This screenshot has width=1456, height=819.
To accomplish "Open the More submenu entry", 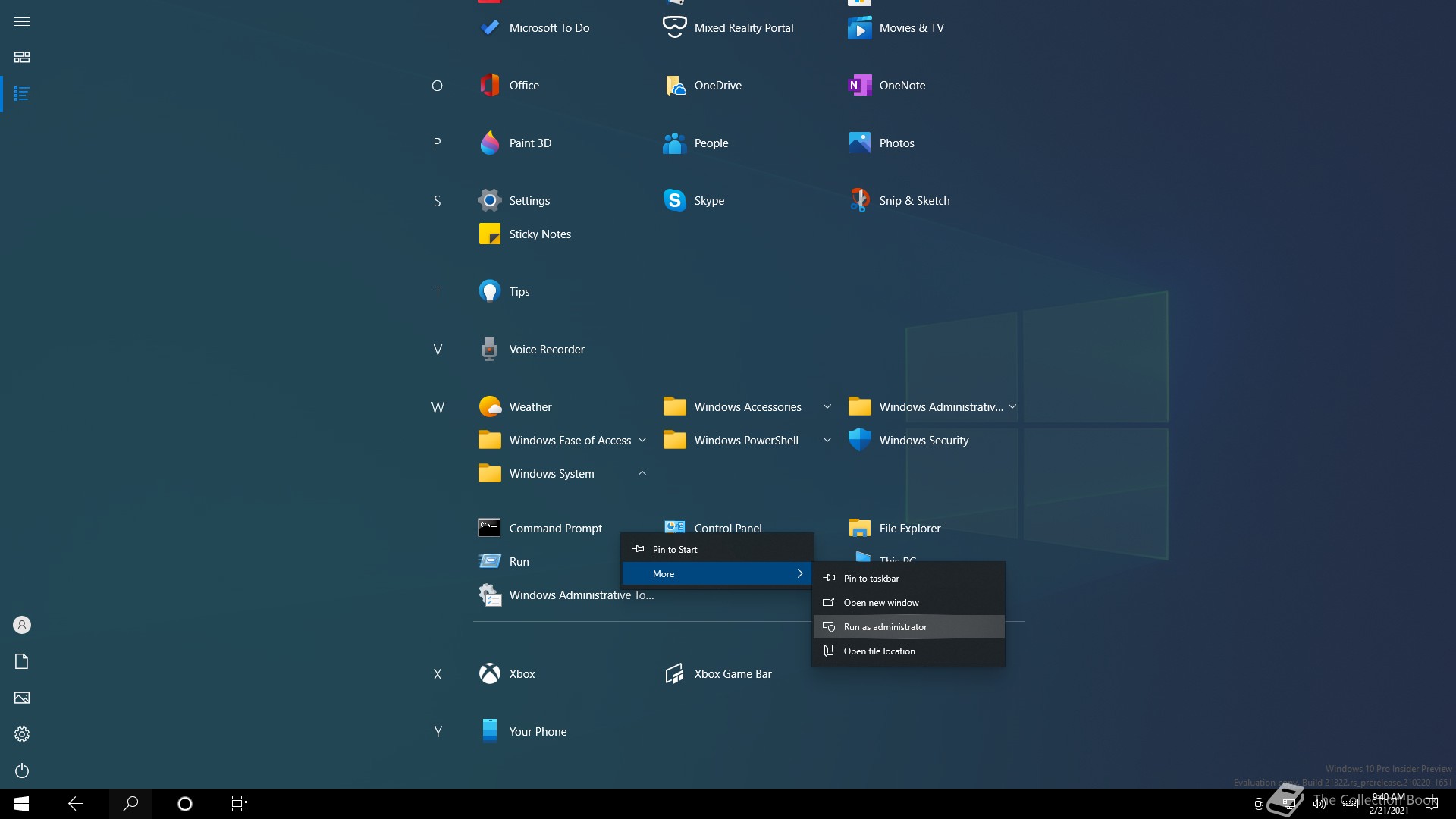I will pos(717,573).
